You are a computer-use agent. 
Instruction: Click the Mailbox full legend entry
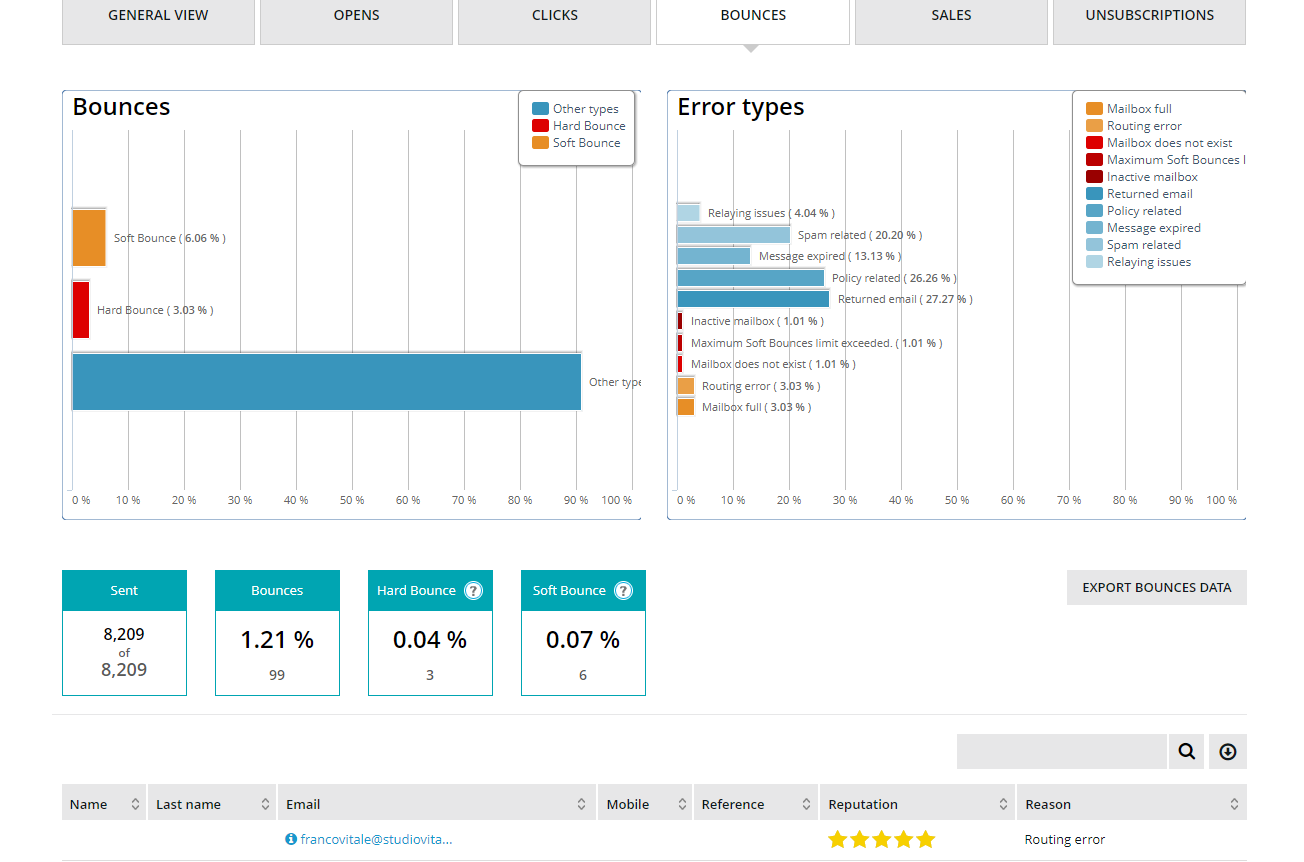click(x=1129, y=109)
